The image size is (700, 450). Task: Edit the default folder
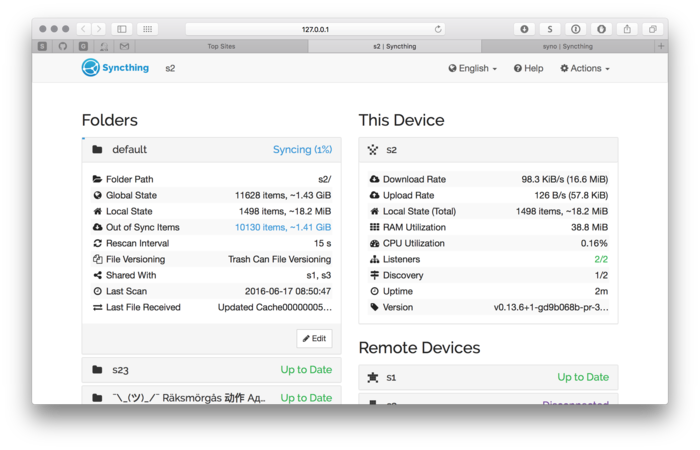point(314,338)
